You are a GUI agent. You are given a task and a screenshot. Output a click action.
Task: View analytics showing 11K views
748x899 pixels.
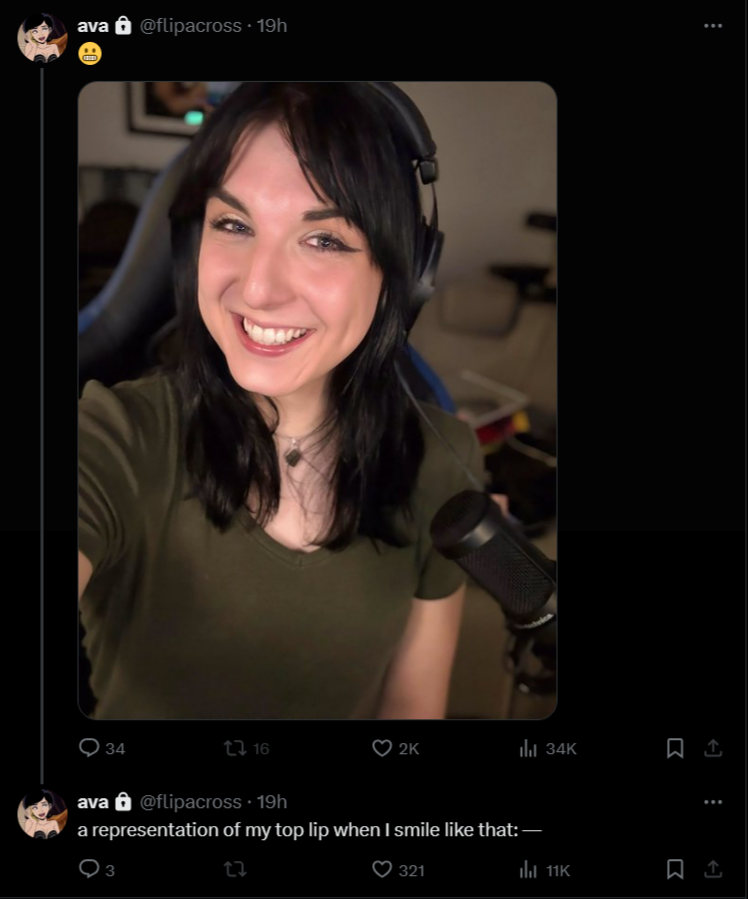coord(545,870)
